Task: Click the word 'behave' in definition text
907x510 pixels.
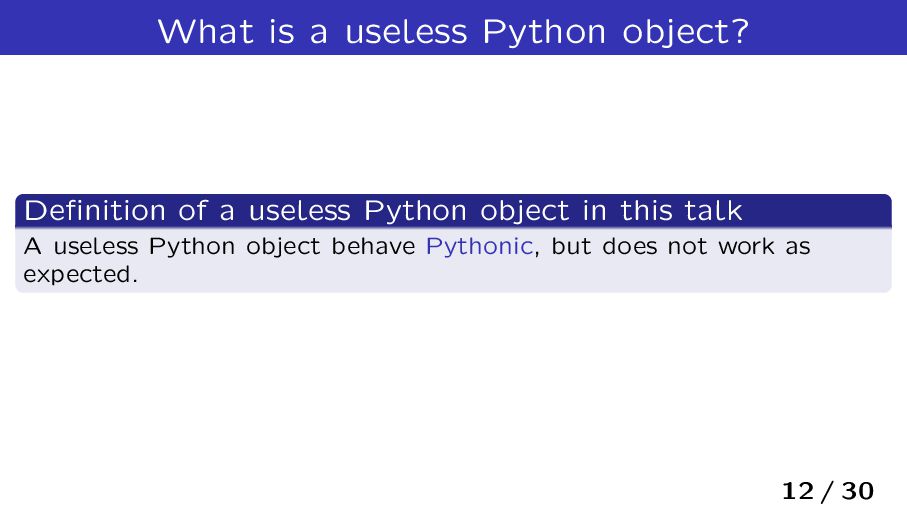Action: coord(373,246)
